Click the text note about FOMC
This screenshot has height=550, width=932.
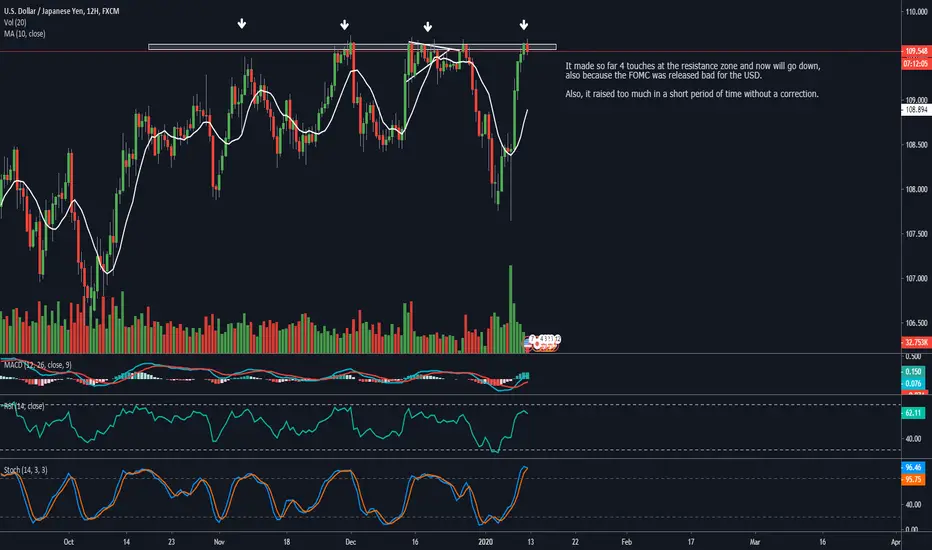click(692, 80)
